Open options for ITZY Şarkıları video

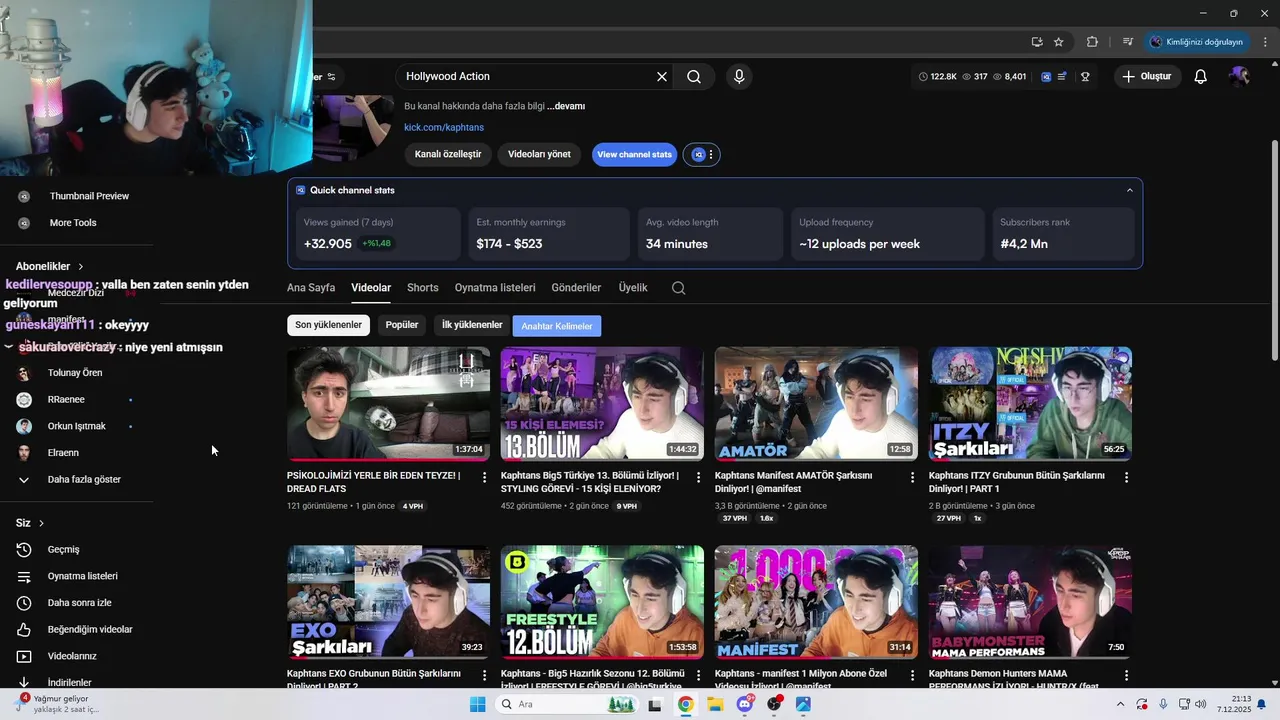[x=1126, y=478]
